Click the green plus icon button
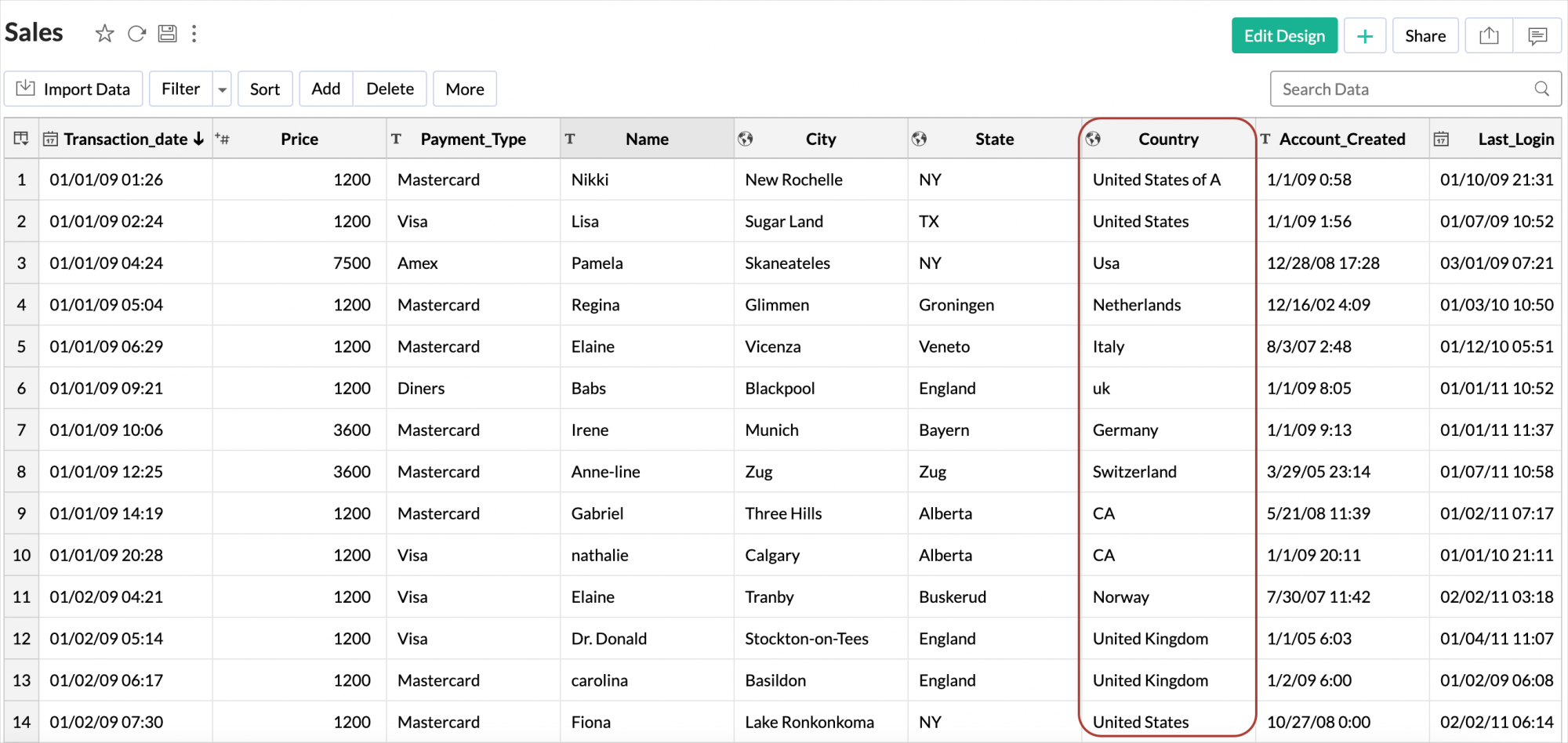 point(1365,36)
